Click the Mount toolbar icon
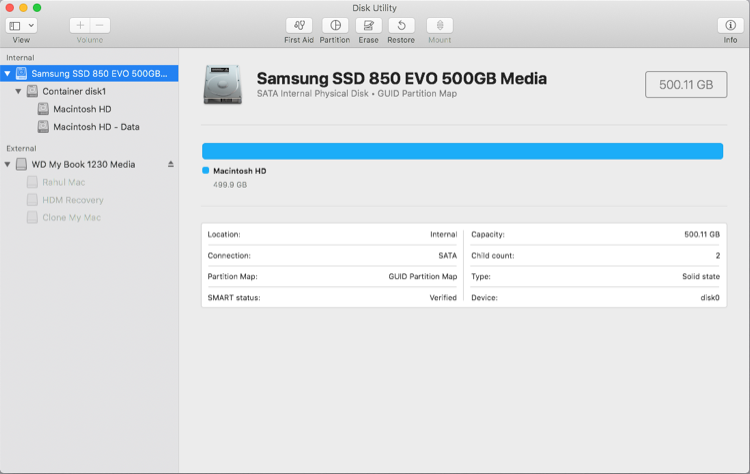Screen dimensions: 750x474 point(439,25)
